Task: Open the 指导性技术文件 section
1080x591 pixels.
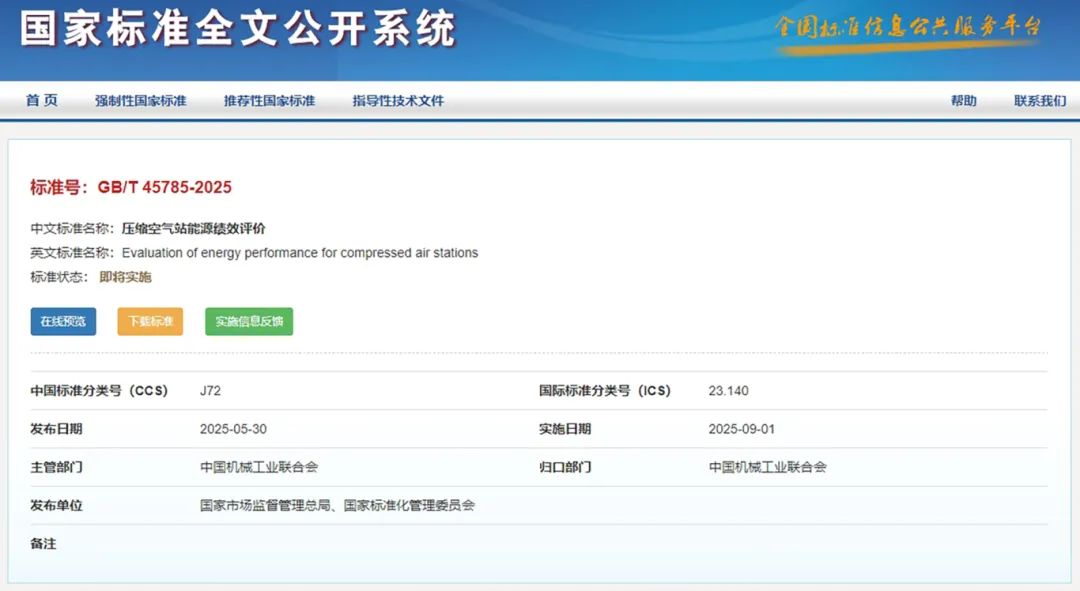Action: coord(397,100)
